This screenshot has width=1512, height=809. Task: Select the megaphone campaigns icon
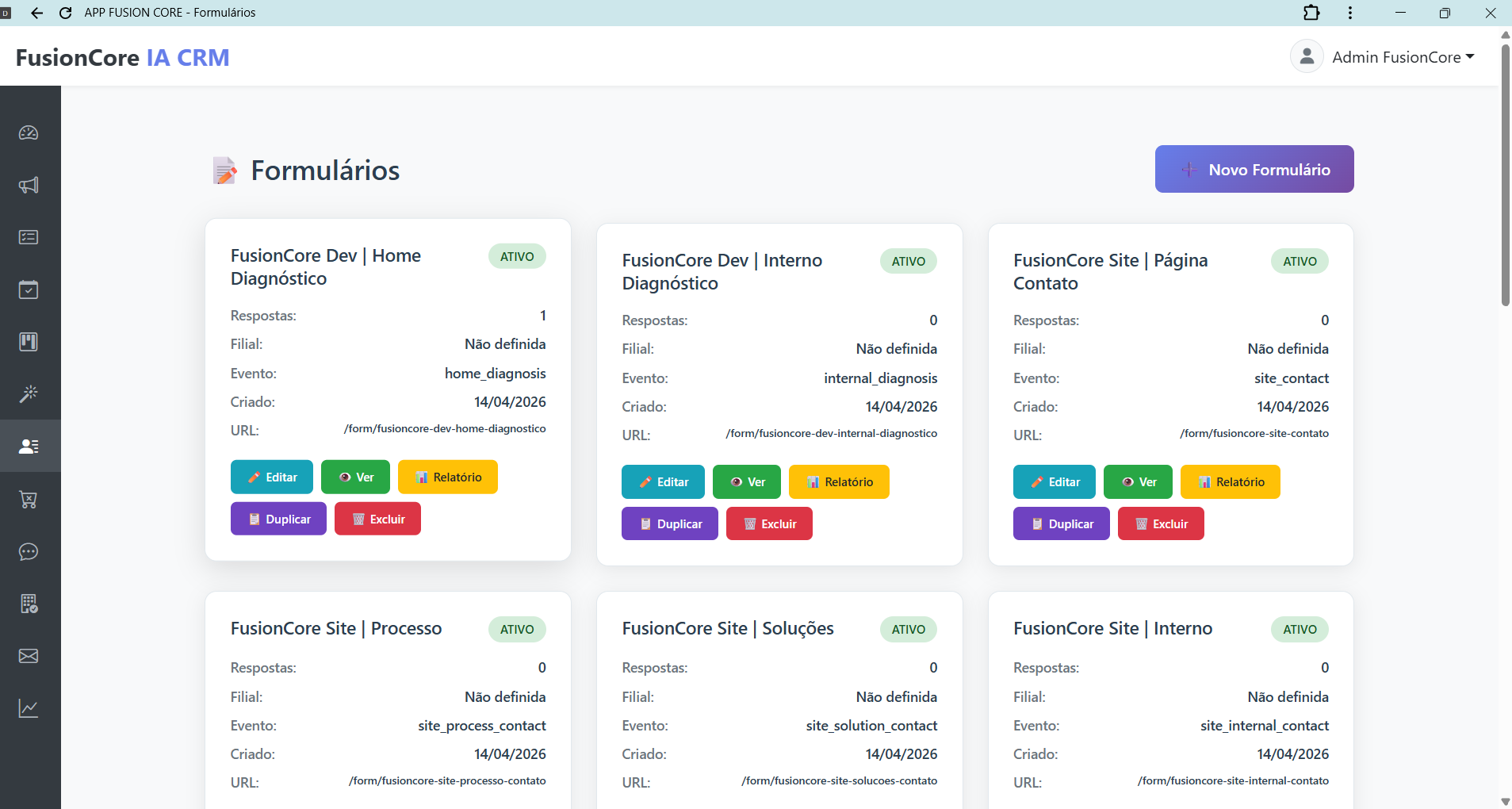[29, 185]
